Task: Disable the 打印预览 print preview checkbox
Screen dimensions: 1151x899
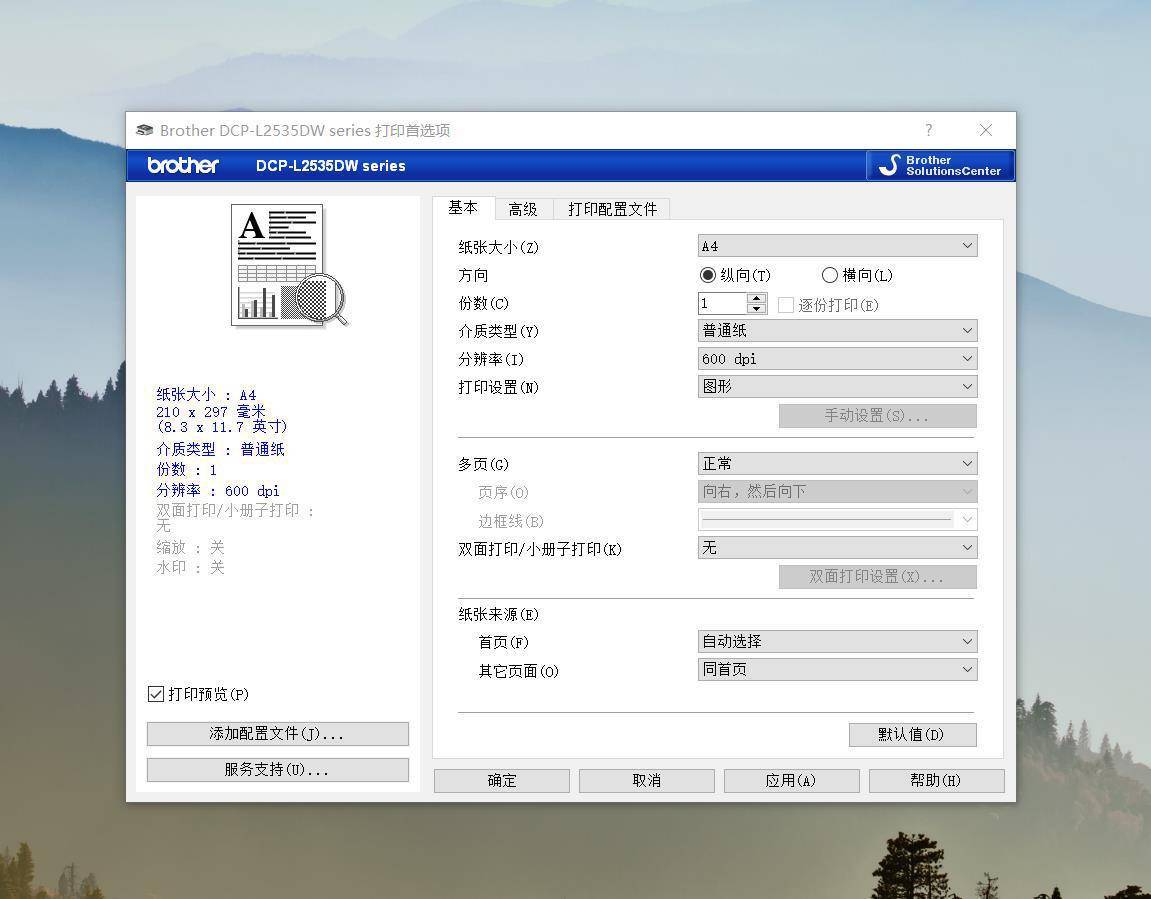Action: coord(156,694)
